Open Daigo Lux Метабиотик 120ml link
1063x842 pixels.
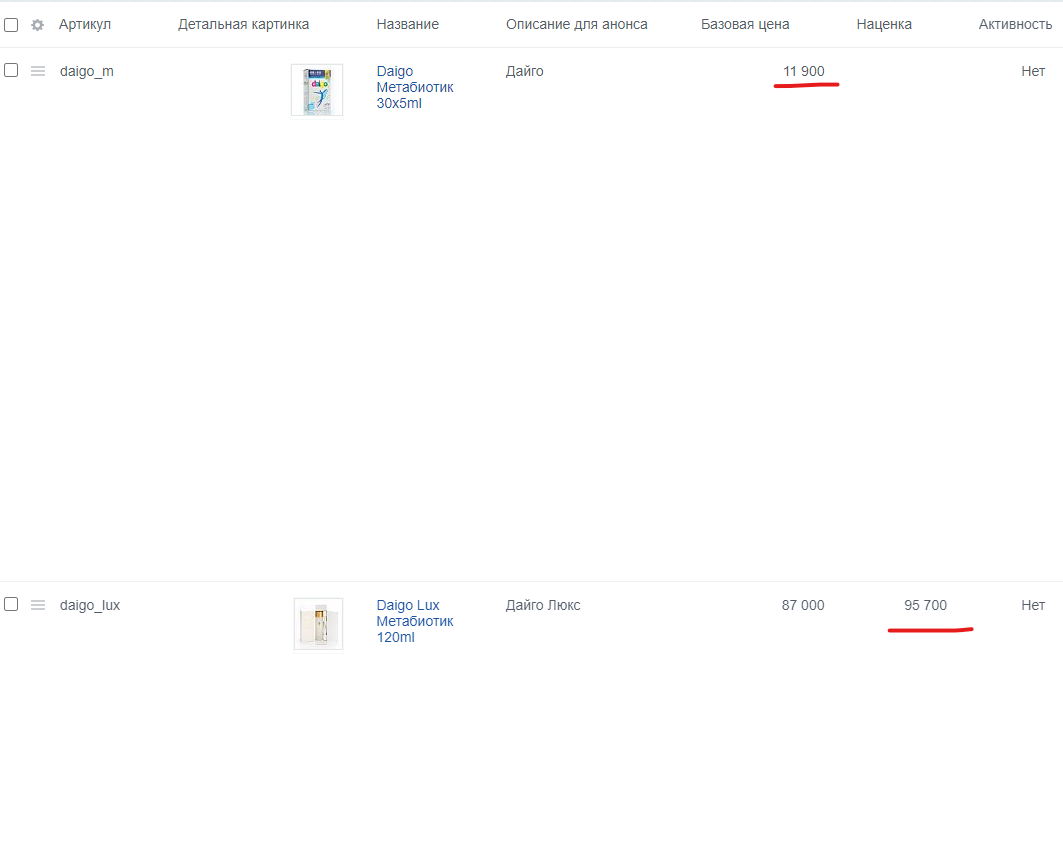click(415, 621)
